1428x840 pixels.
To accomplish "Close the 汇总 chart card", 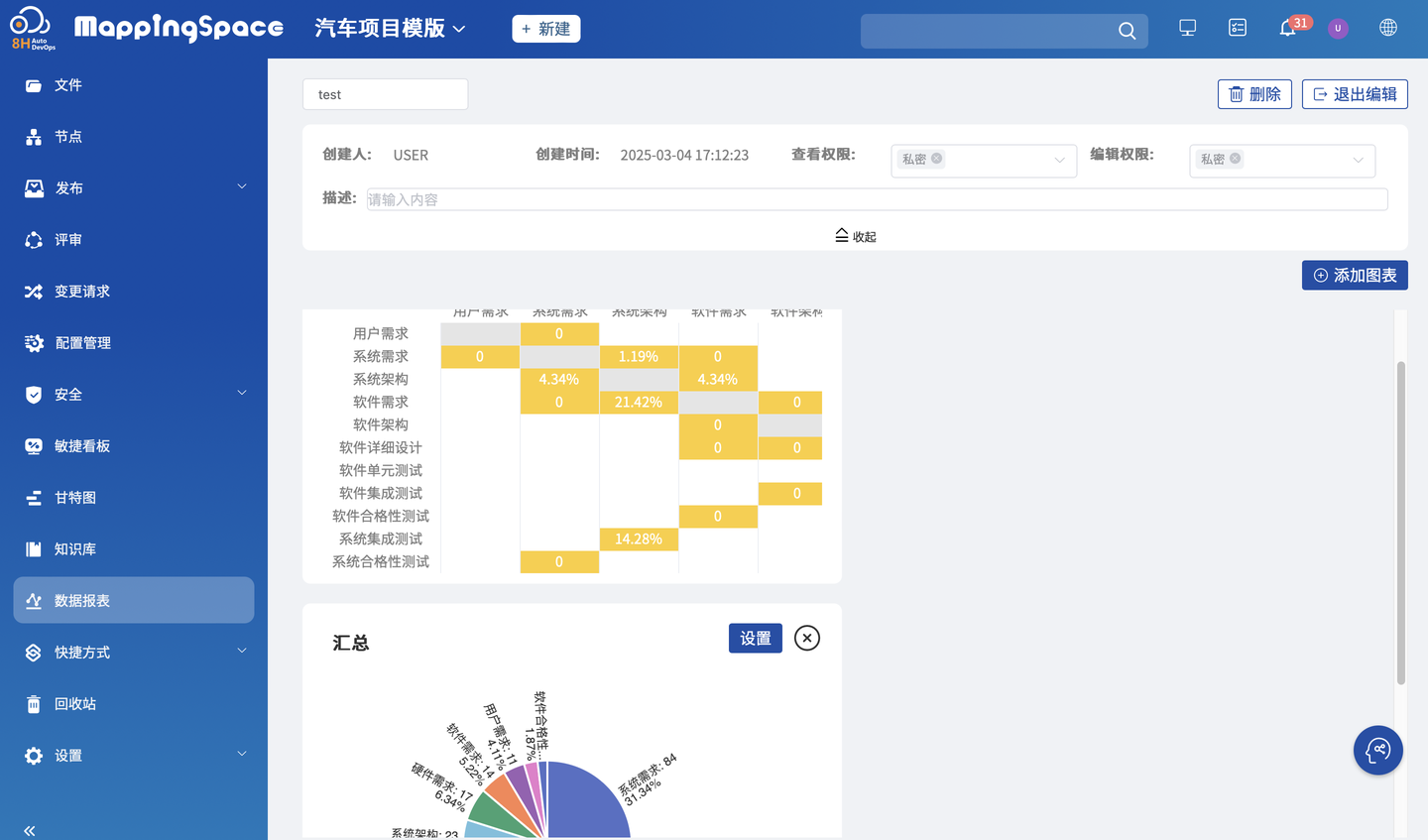I will (x=807, y=638).
